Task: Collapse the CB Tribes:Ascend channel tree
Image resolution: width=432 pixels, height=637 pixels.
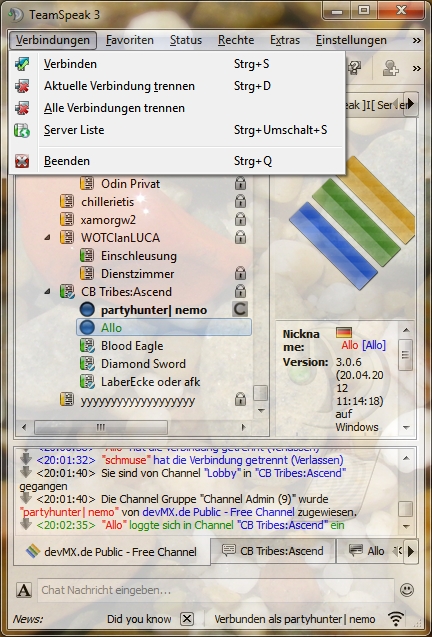Action: pos(48,291)
